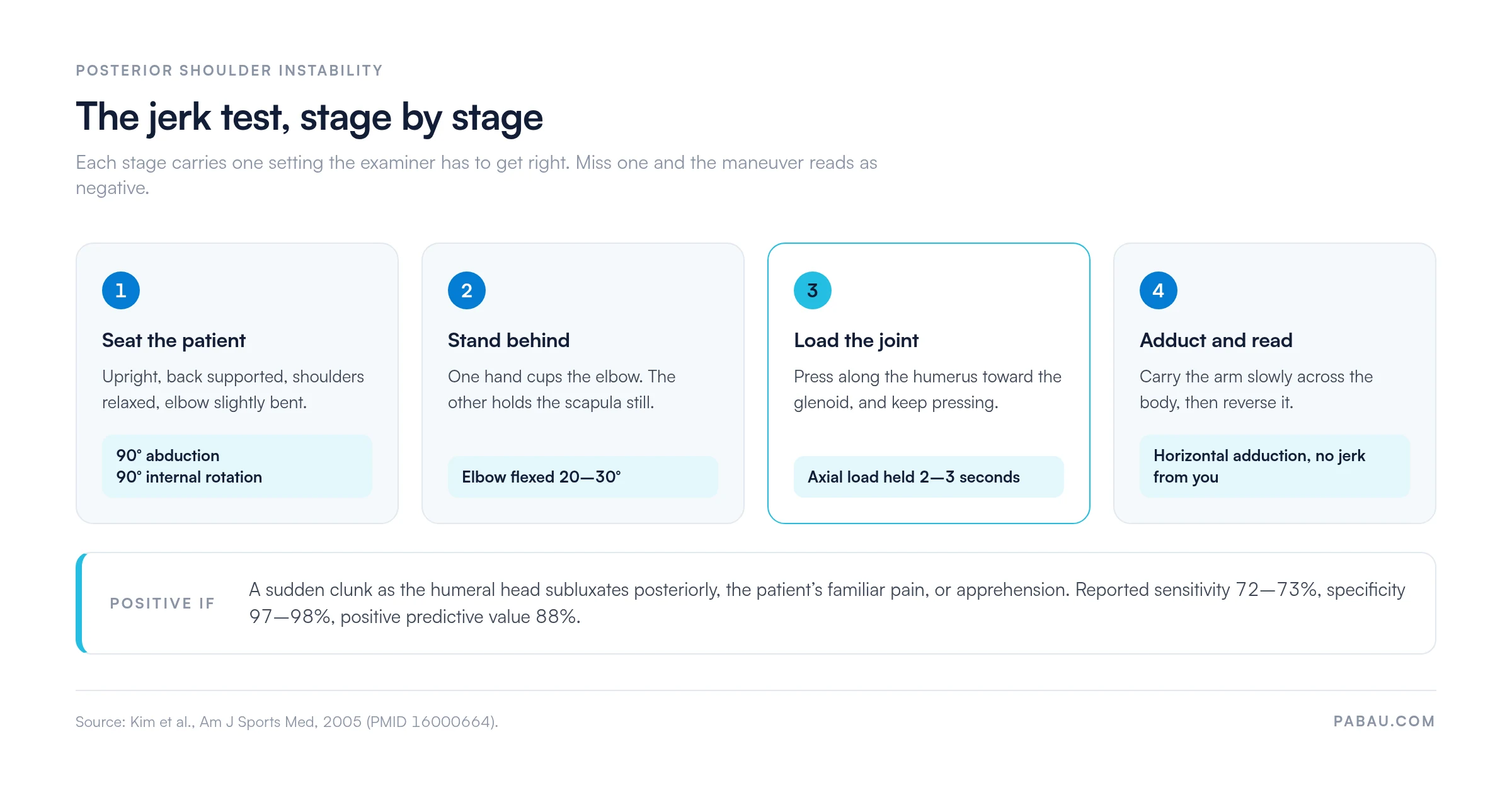Visit the PABAU.COM link
The image size is (1512, 795).
pos(1384,721)
